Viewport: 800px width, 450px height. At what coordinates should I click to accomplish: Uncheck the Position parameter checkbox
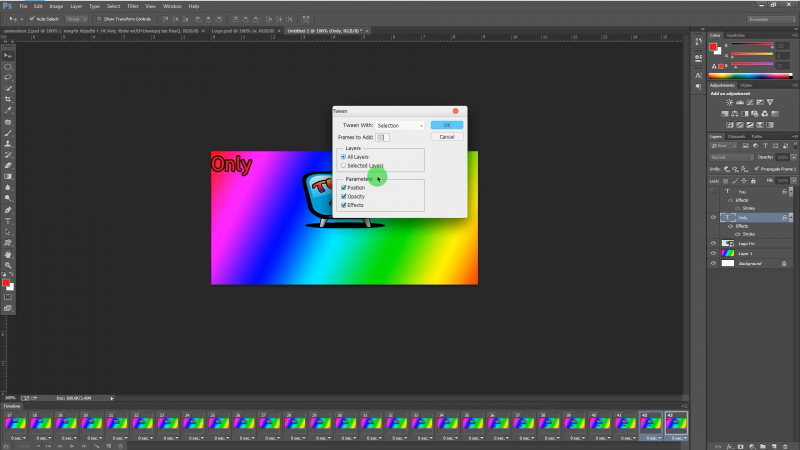tap(344, 188)
